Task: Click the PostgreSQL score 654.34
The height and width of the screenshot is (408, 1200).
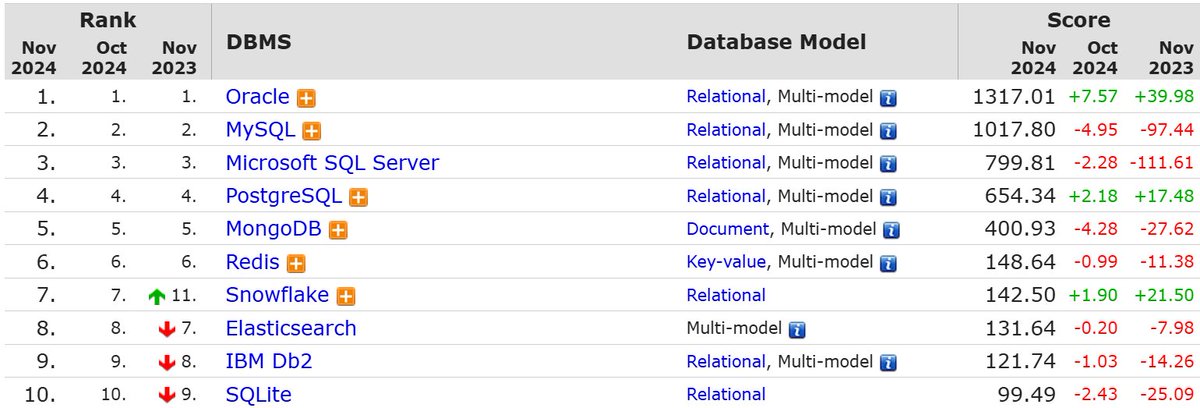Action: (1021, 196)
